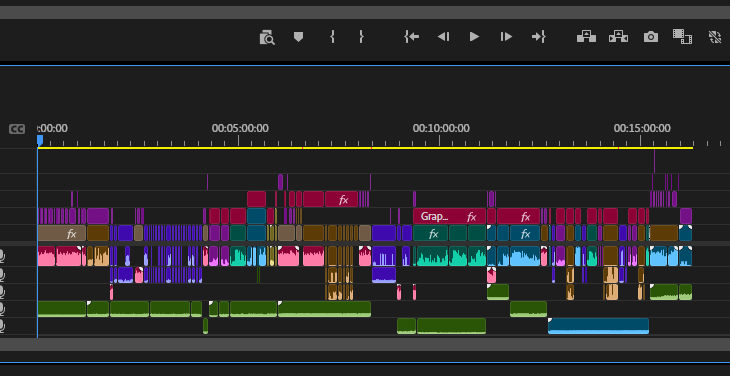This screenshot has height=376, width=730.
Task: Open Comparison View icon
Action: [x=682, y=36]
